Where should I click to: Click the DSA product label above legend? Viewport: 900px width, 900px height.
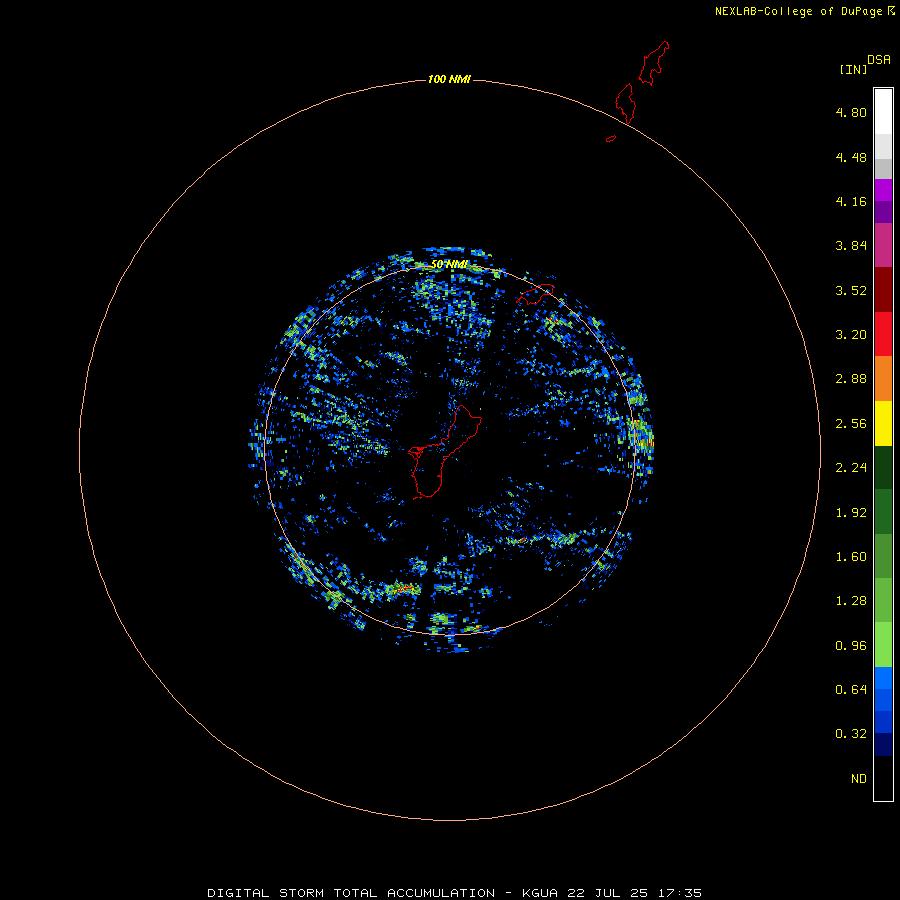point(879,60)
